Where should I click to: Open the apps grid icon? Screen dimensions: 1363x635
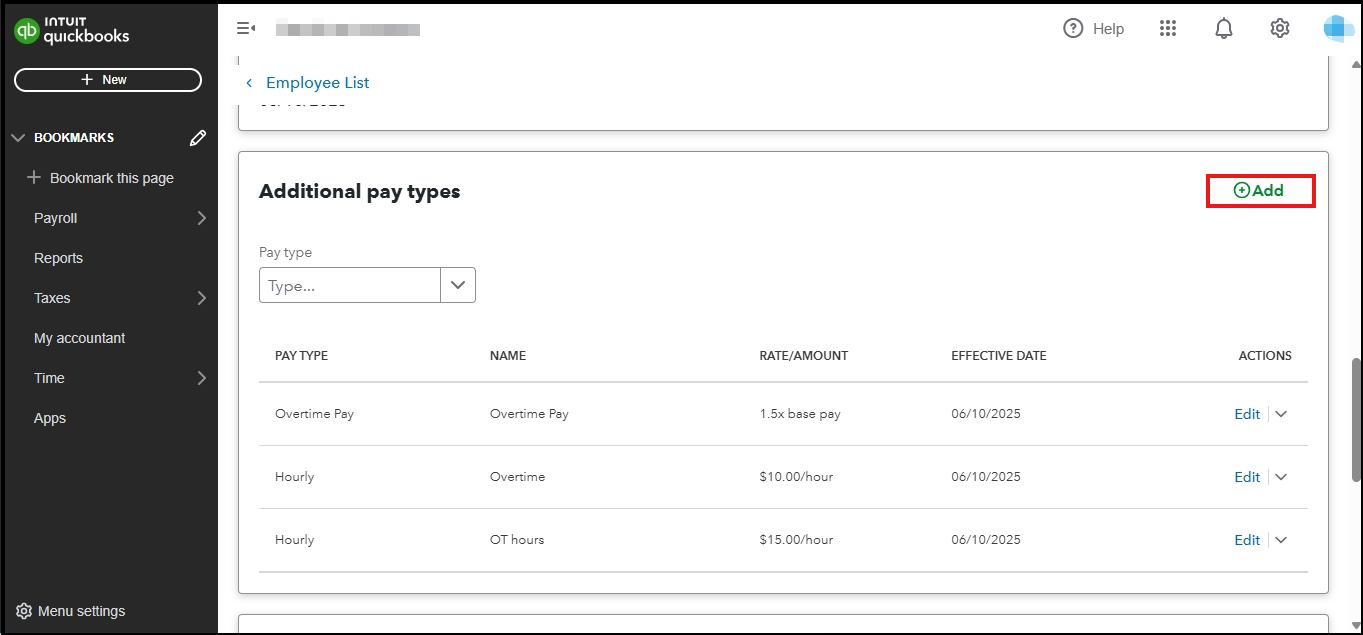1168,28
